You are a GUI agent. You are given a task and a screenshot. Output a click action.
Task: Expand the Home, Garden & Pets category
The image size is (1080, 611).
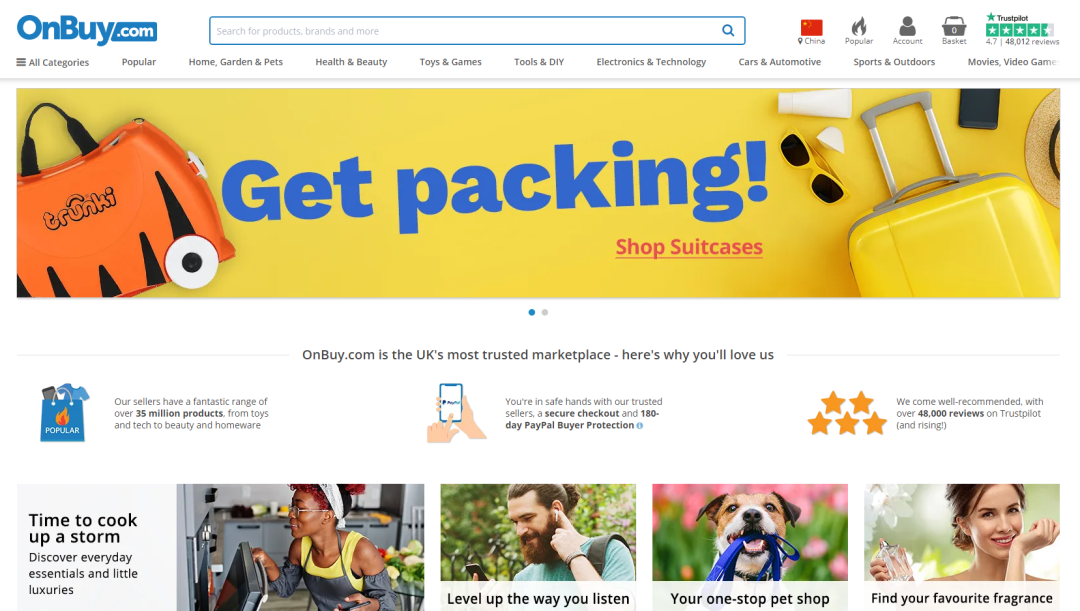pos(236,62)
